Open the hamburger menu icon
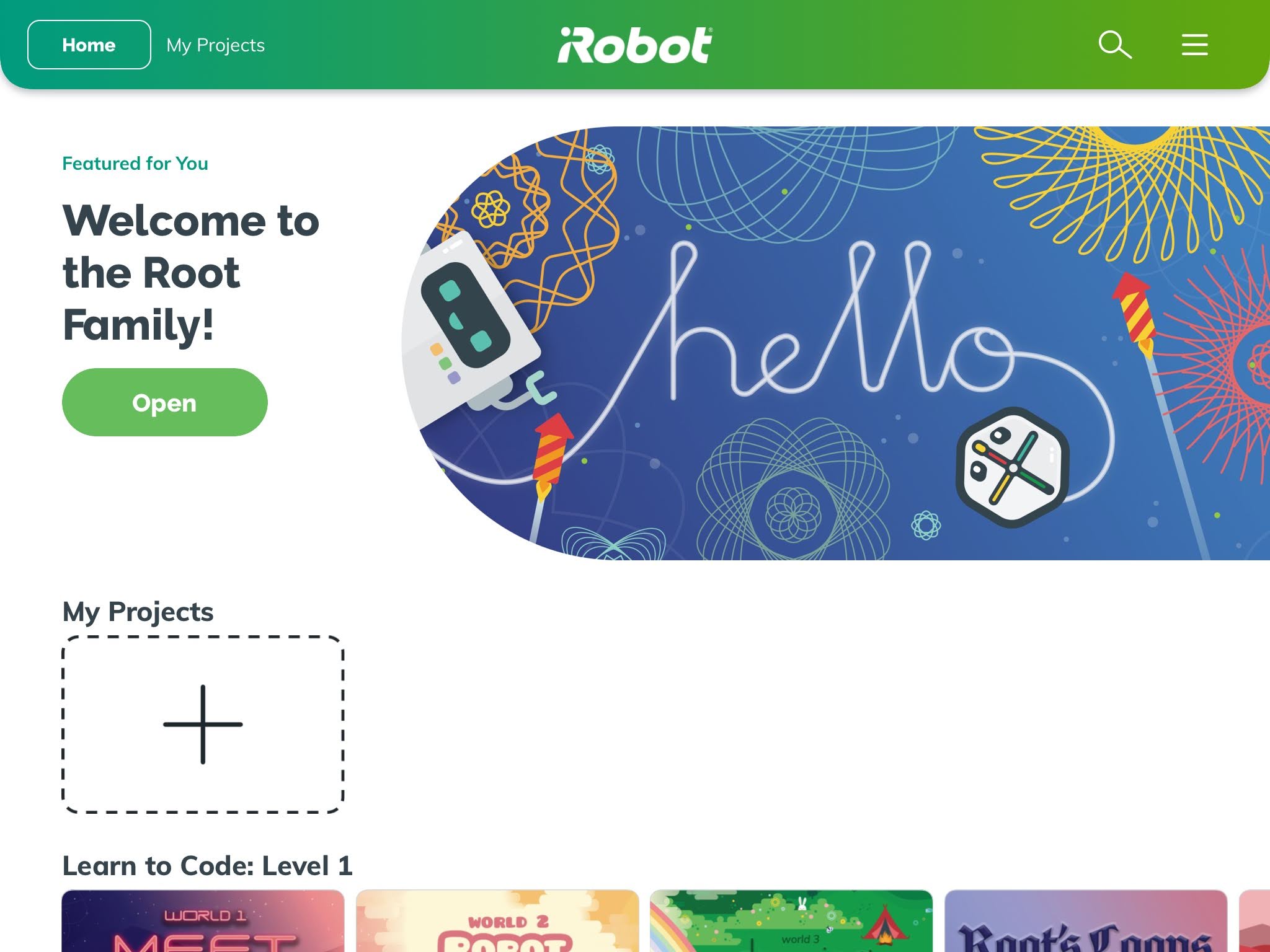Viewport: 1270px width, 952px height. [x=1194, y=45]
